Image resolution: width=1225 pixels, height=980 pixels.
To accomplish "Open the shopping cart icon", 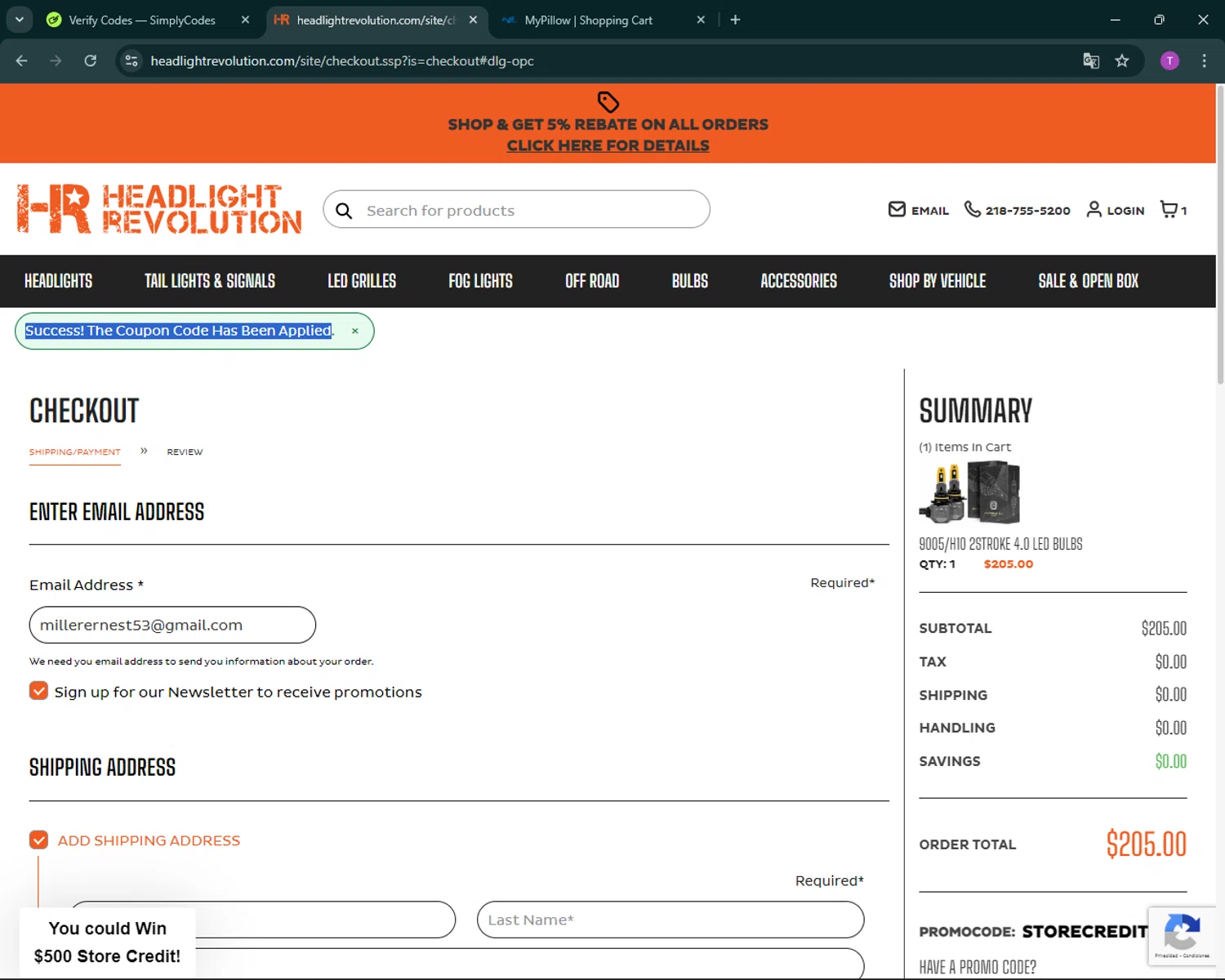I will click(1174, 210).
